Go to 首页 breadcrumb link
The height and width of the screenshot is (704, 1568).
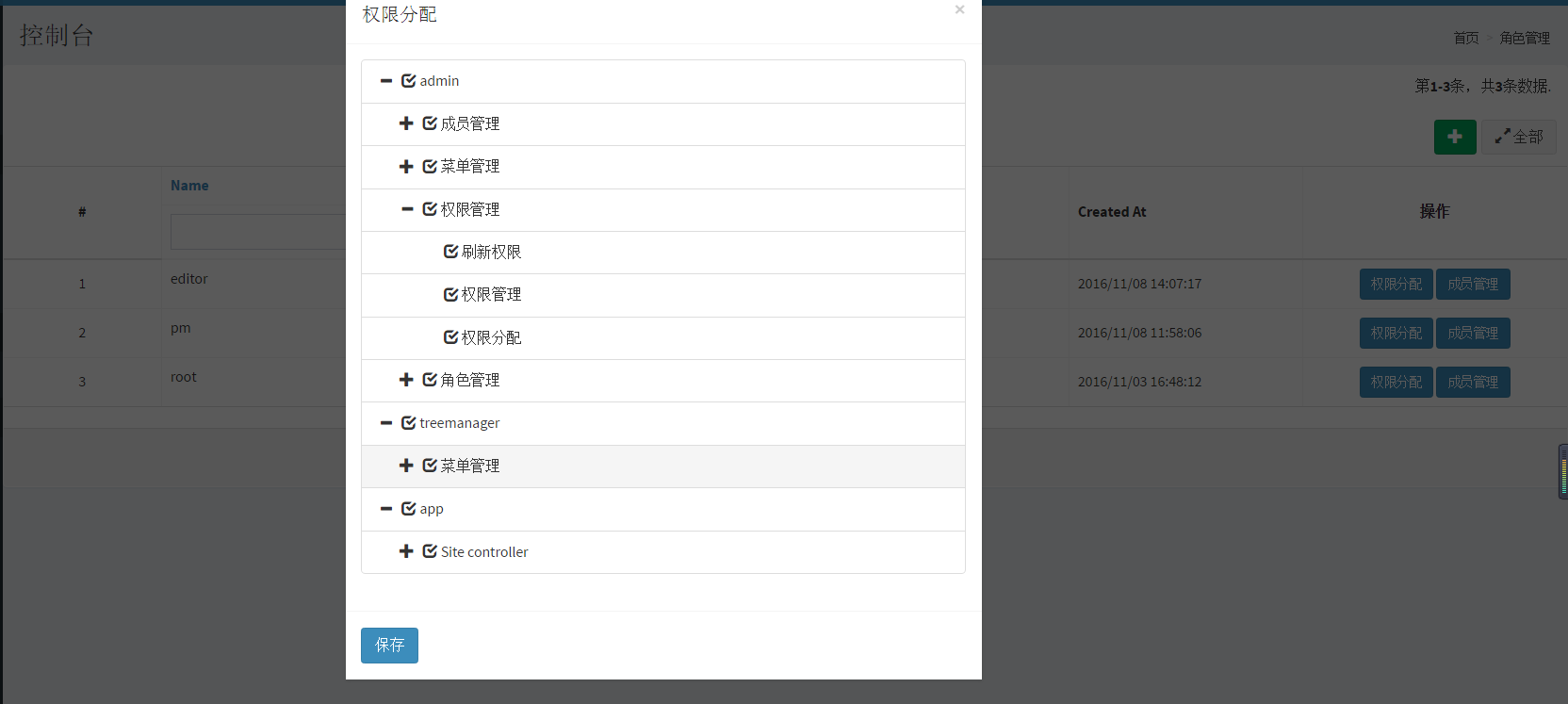[1466, 38]
